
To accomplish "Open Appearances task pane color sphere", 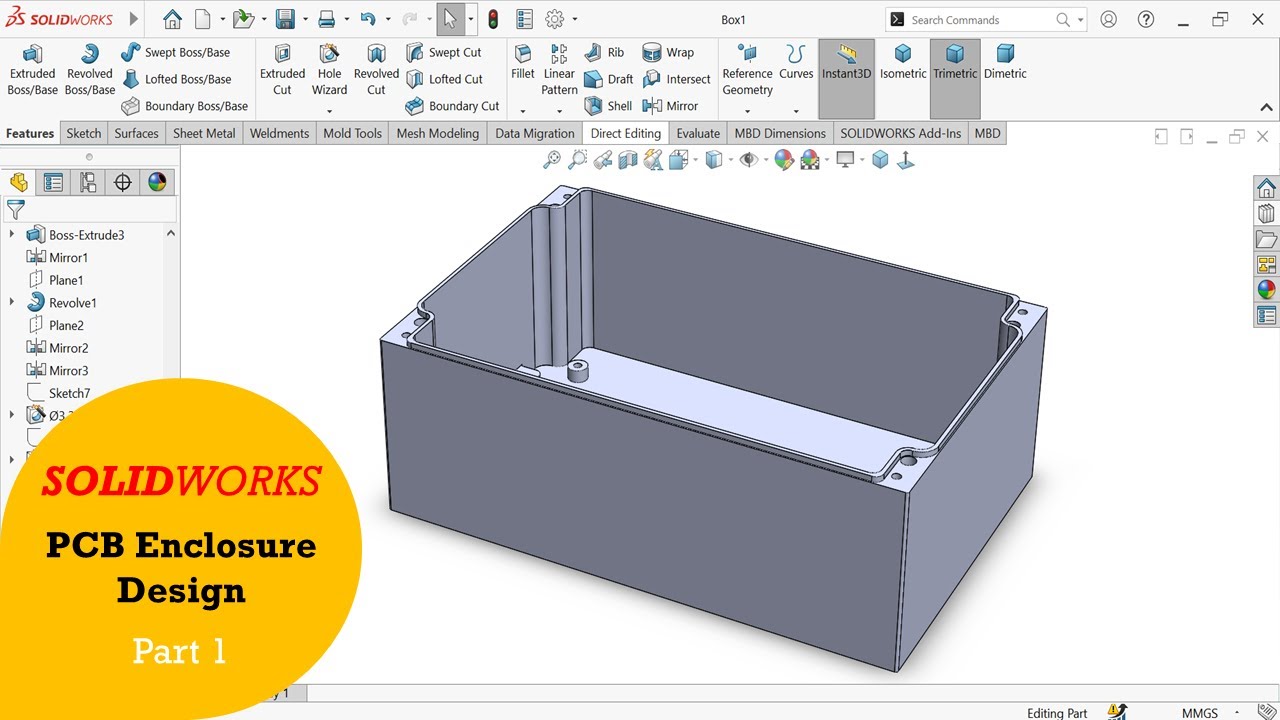I will pyautogui.click(x=1267, y=290).
